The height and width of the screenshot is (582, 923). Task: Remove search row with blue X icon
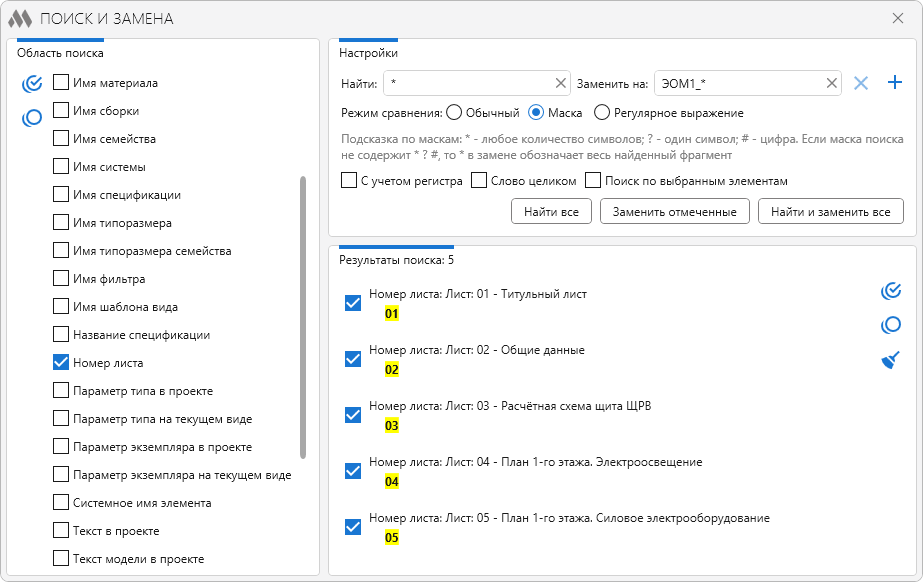(x=861, y=83)
